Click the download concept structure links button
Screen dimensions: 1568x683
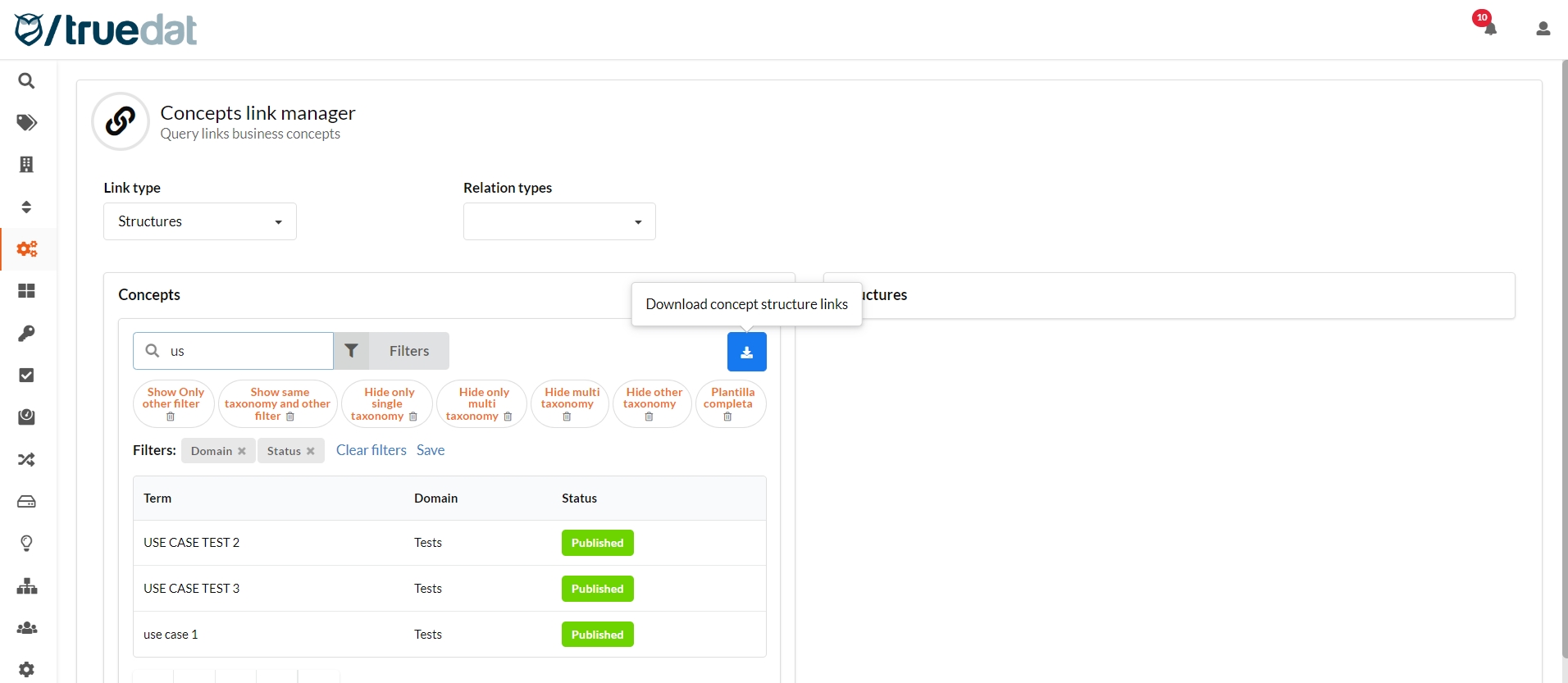coord(746,352)
